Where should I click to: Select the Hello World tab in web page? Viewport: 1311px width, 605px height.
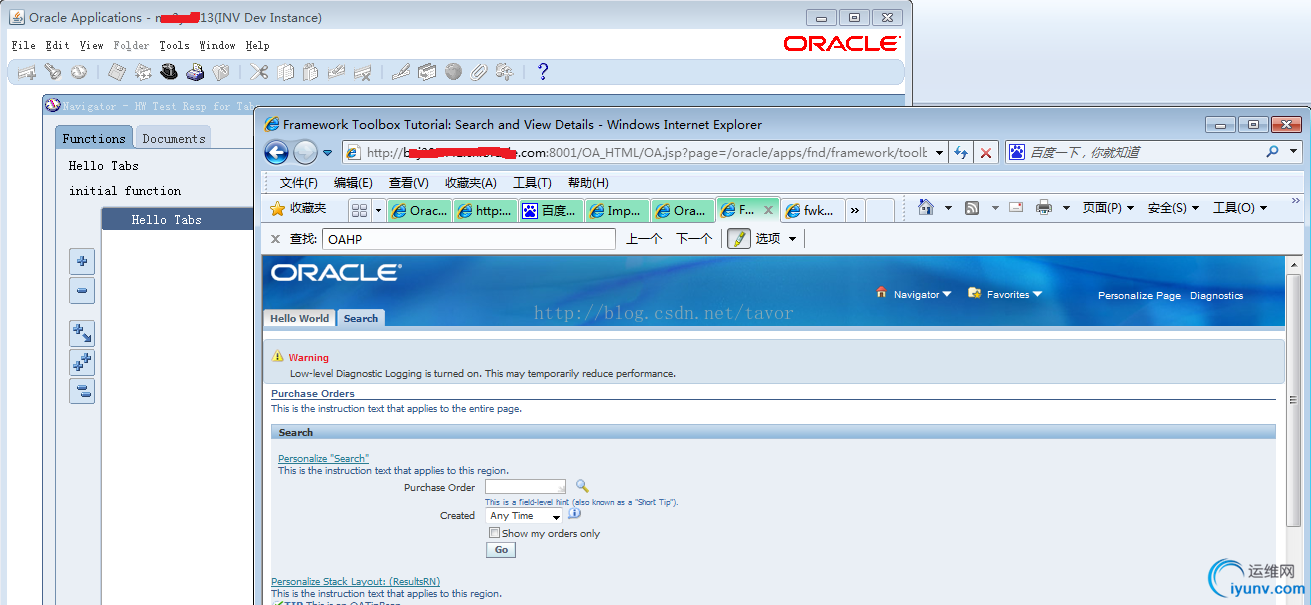(299, 318)
